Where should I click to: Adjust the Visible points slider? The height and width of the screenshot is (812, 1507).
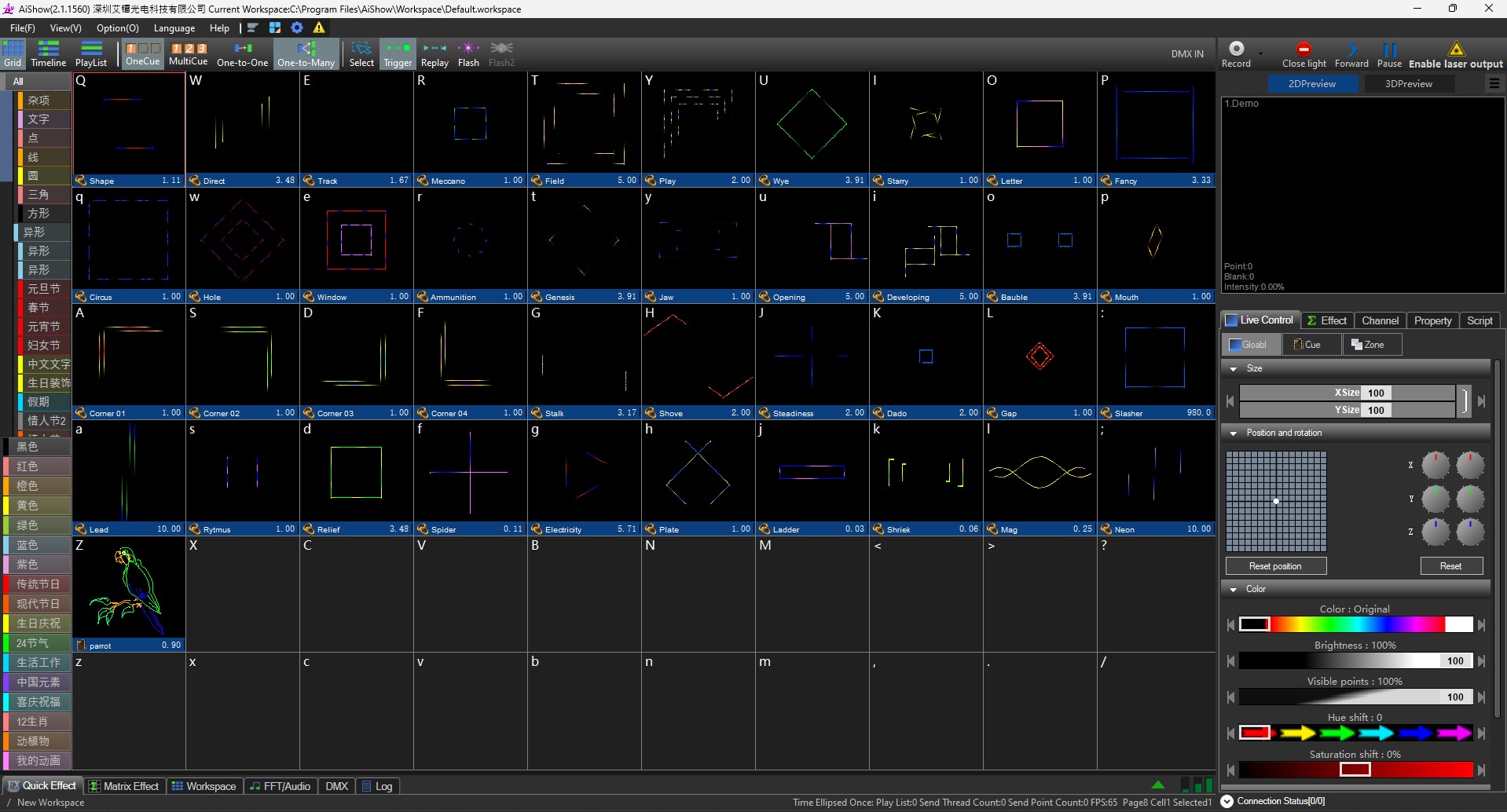point(1356,697)
